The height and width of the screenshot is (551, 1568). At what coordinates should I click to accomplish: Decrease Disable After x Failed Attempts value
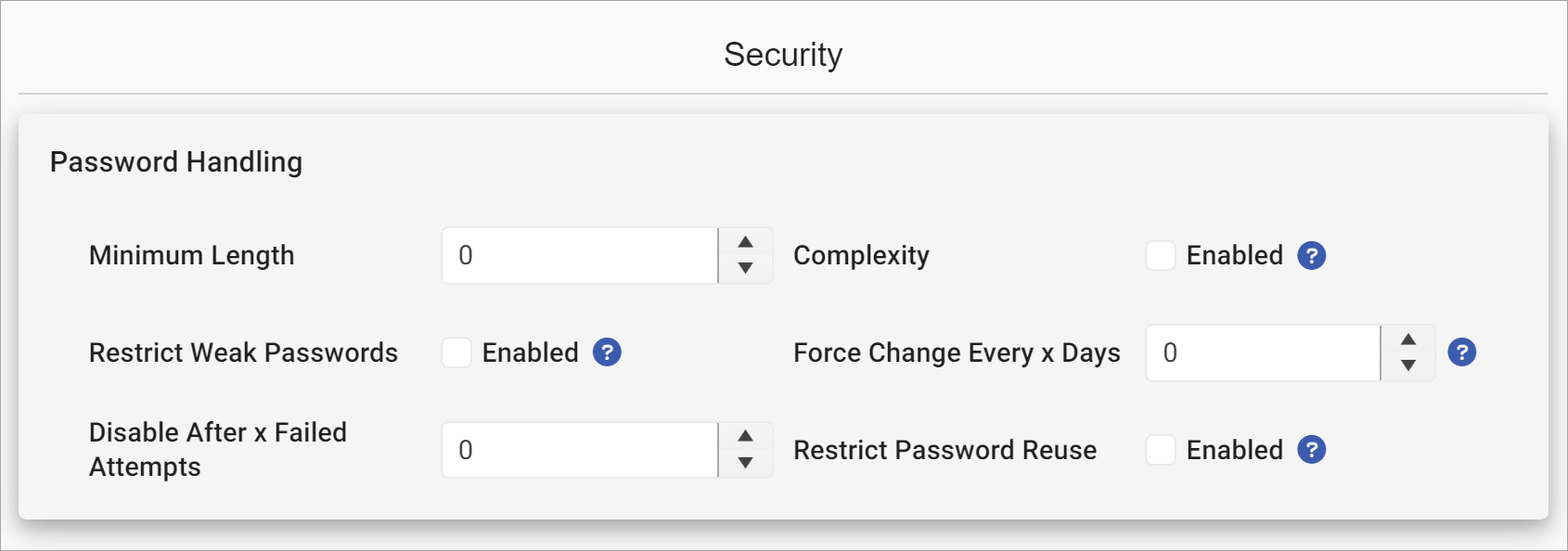coord(745,463)
